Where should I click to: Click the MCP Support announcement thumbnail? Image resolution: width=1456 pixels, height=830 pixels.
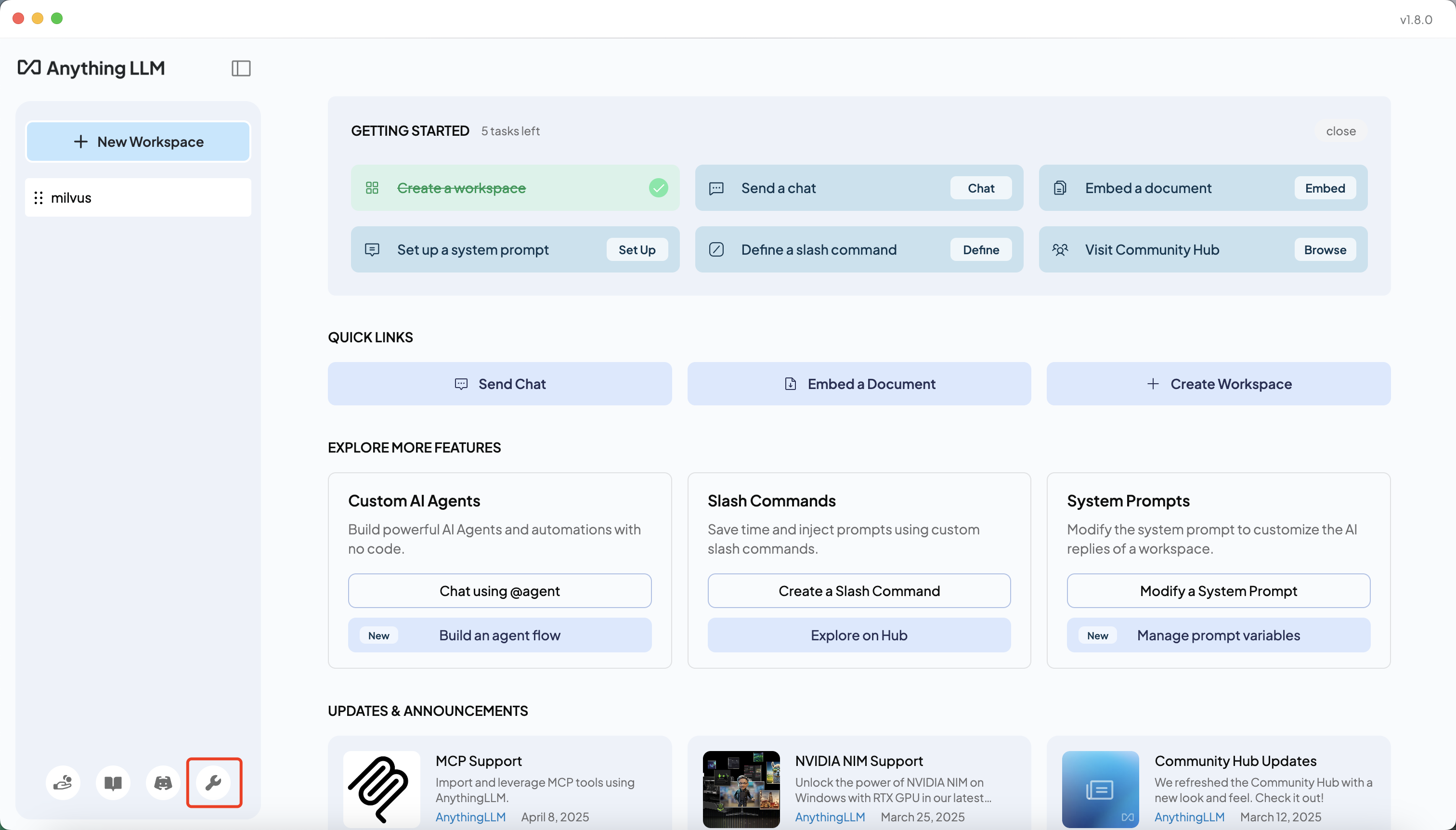coord(381,790)
